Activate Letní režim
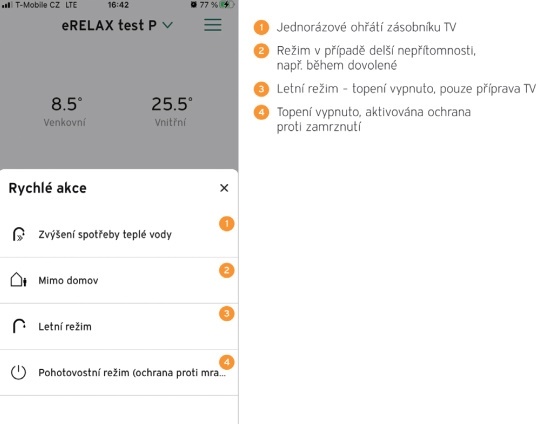Viewport: 544px width, 424px height. point(119,327)
